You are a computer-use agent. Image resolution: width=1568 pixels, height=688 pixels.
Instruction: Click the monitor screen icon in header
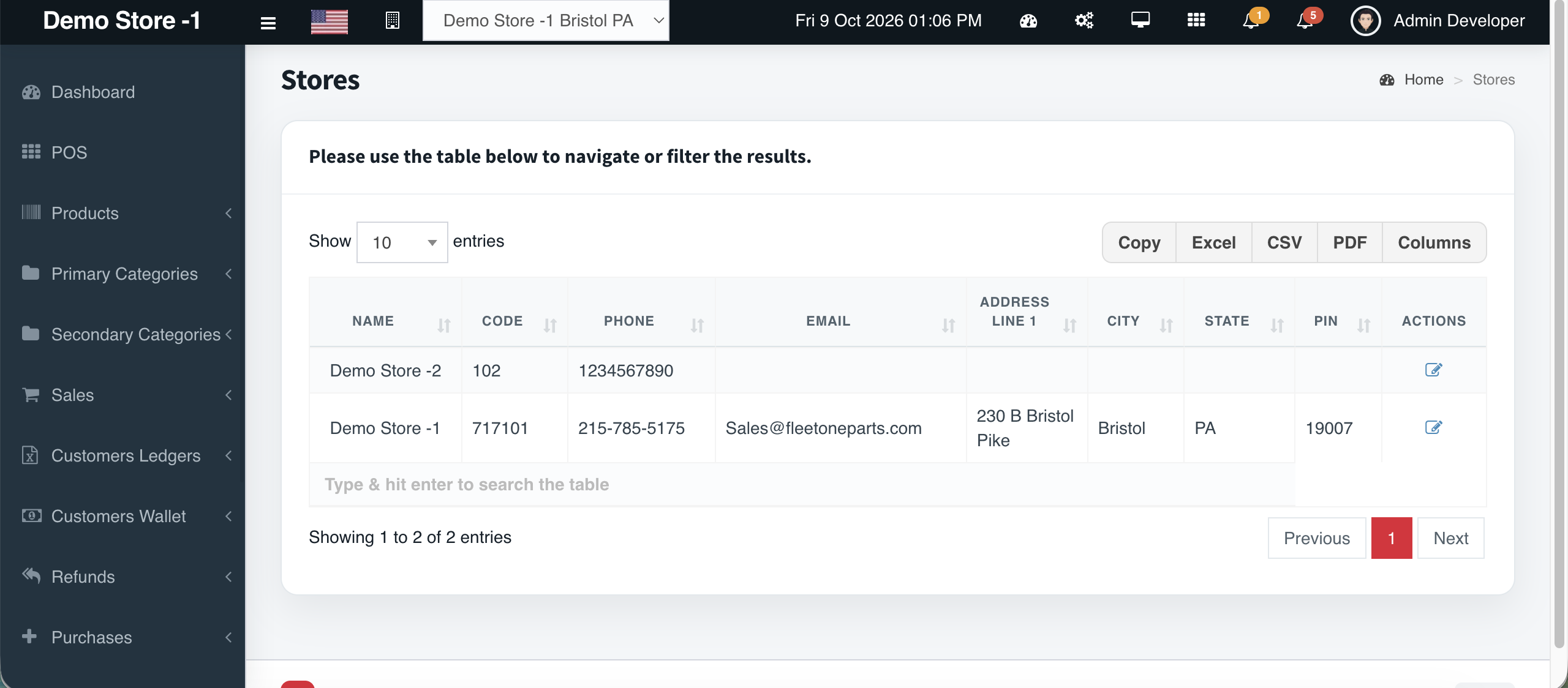(x=1140, y=20)
